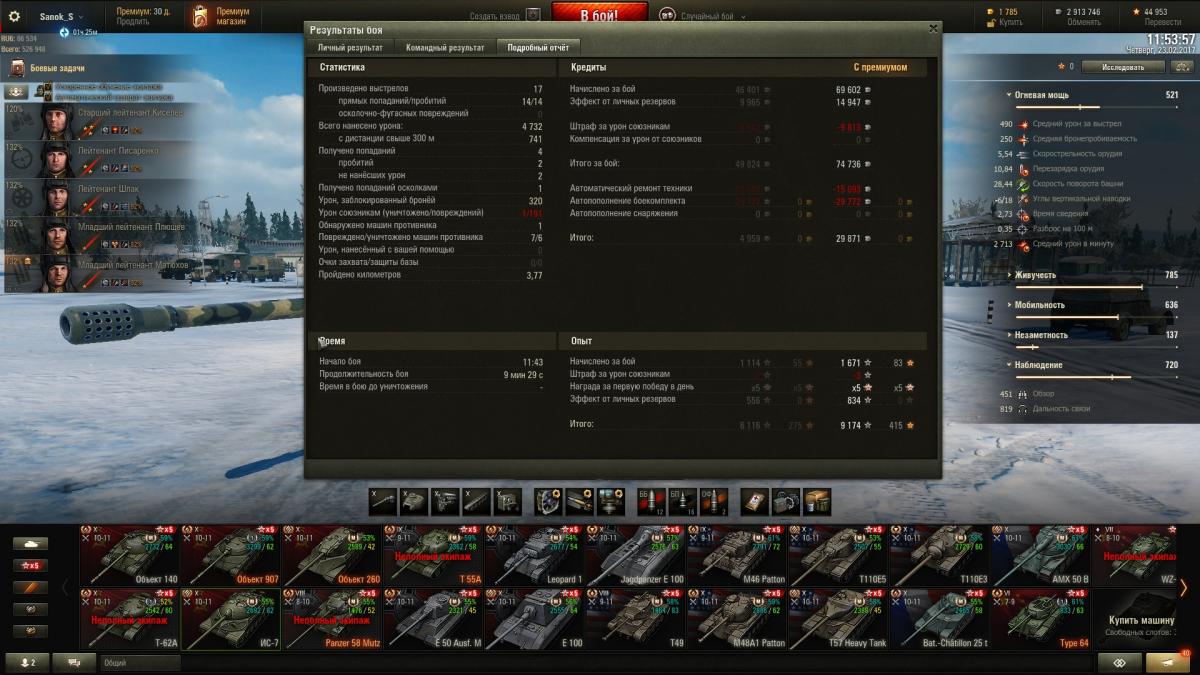Image resolution: width=1200 pixels, height=675 pixels.
Task: Switch to Личный результат tab
Action: pyautogui.click(x=350, y=47)
